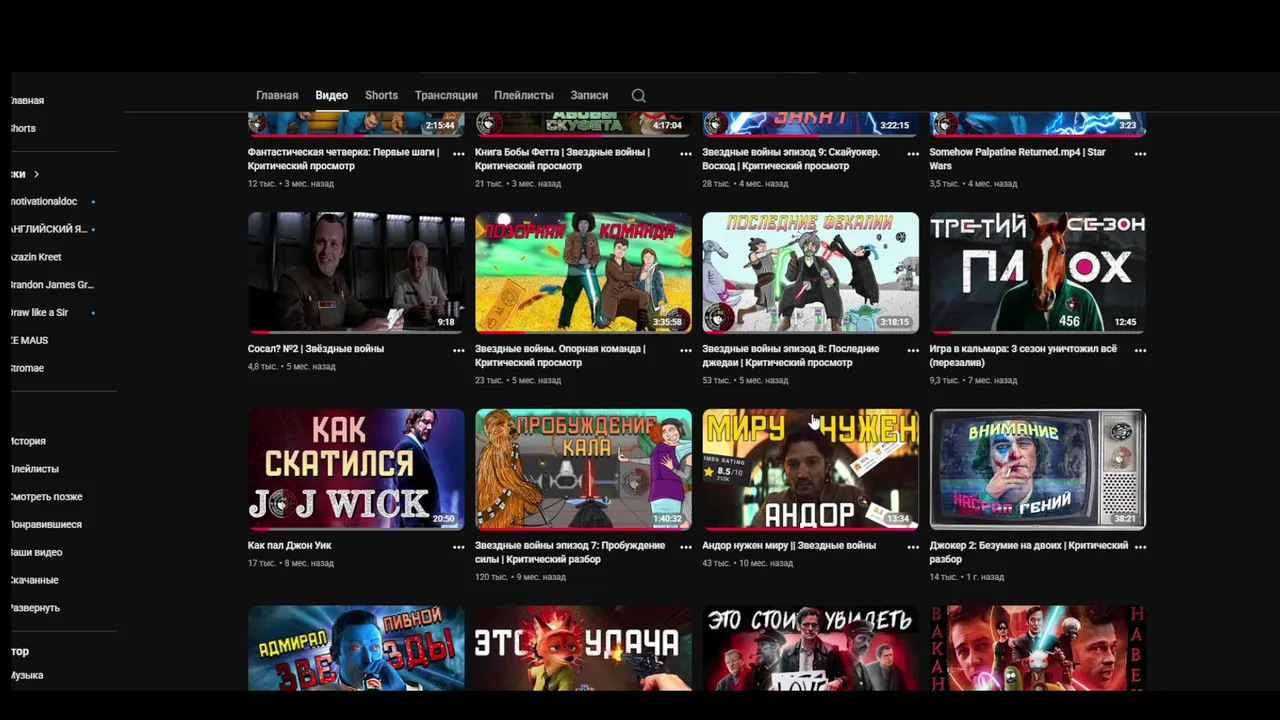Image resolution: width=1280 pixels, height=720 pixels.
Task: Open three-dot menu for Книга Бобы Фетта video
Action: click(685, 154)
